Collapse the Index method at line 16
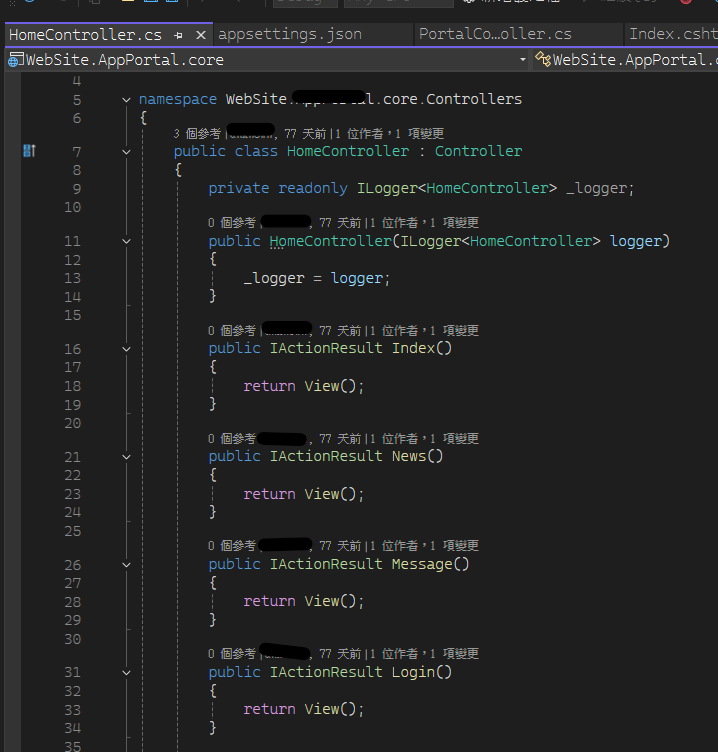Screen dimensions: 718x752 click(126, 349)
